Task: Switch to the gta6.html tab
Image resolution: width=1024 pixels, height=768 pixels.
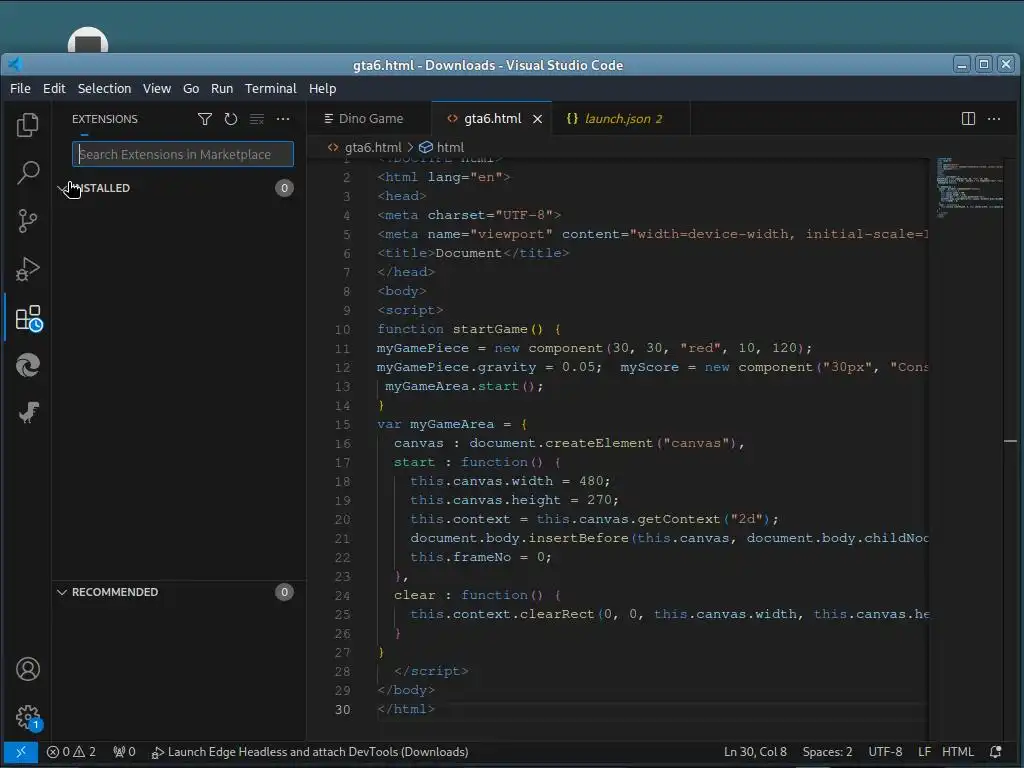Action: point(492,119)
